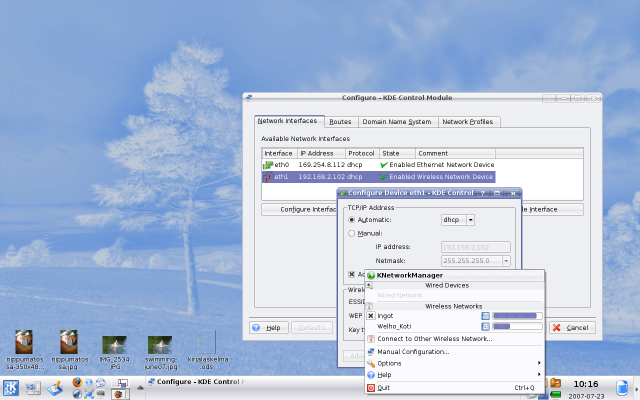The height and width of the screenshot is (400, 640).
Task: Click the Help button in Configure window
Action: click(x=269, y=328)
